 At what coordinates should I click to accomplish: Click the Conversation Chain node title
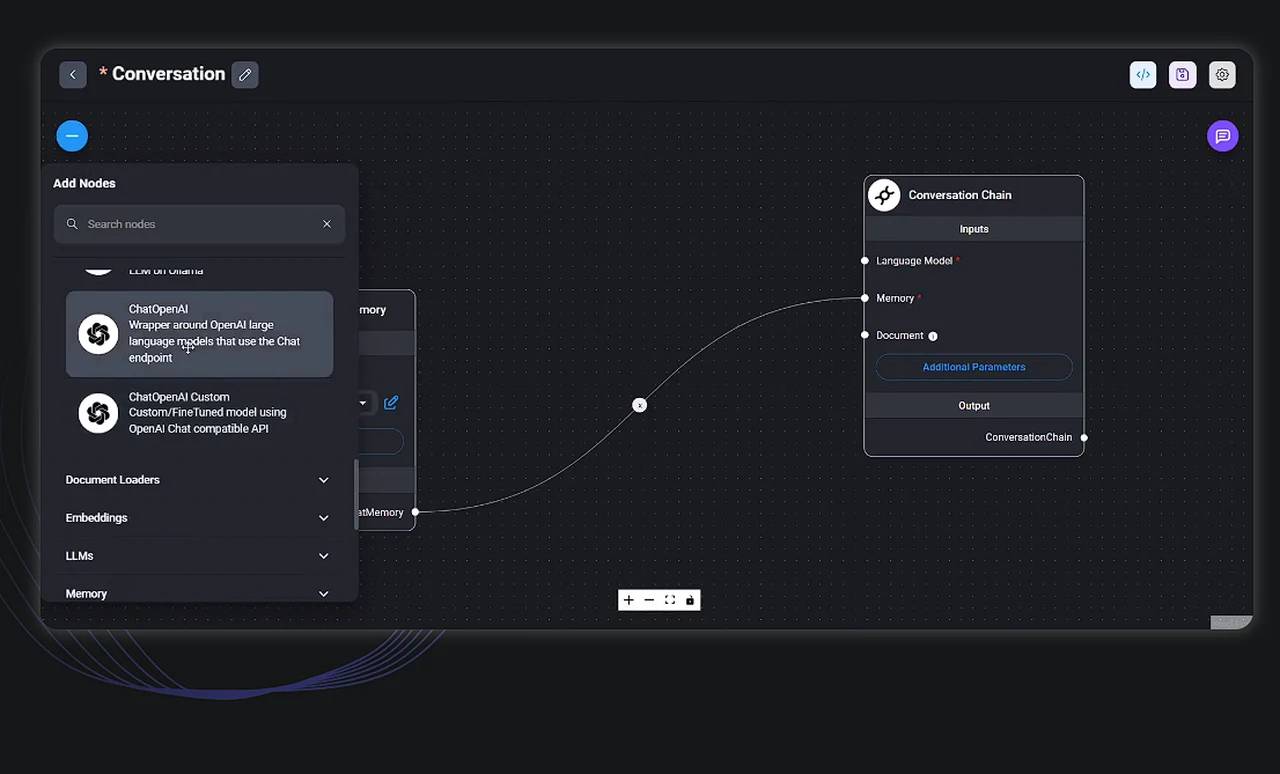point(960,195)
